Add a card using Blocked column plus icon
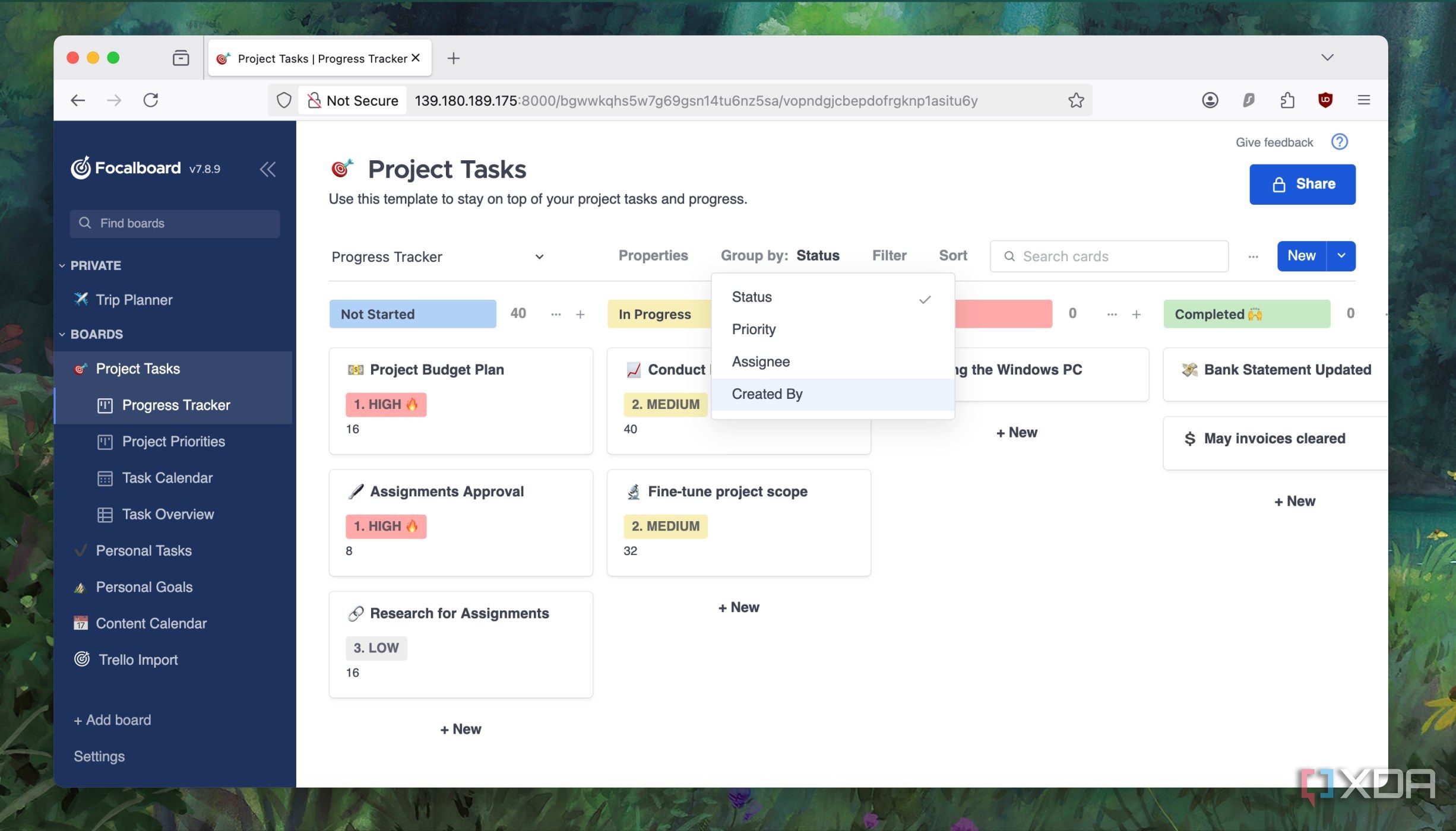Screen dimensions: 1456x831 coord(1136,314)
